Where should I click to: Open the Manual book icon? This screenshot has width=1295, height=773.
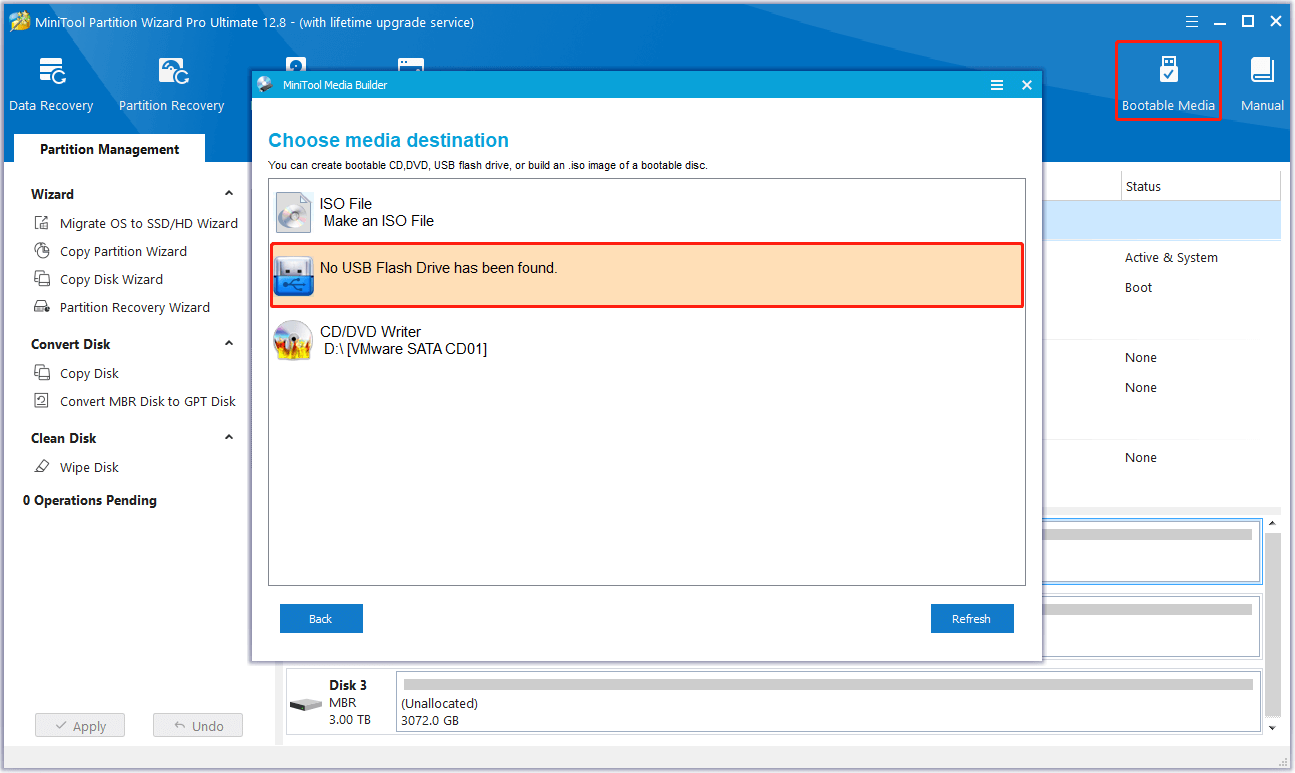coord(1262,82)
